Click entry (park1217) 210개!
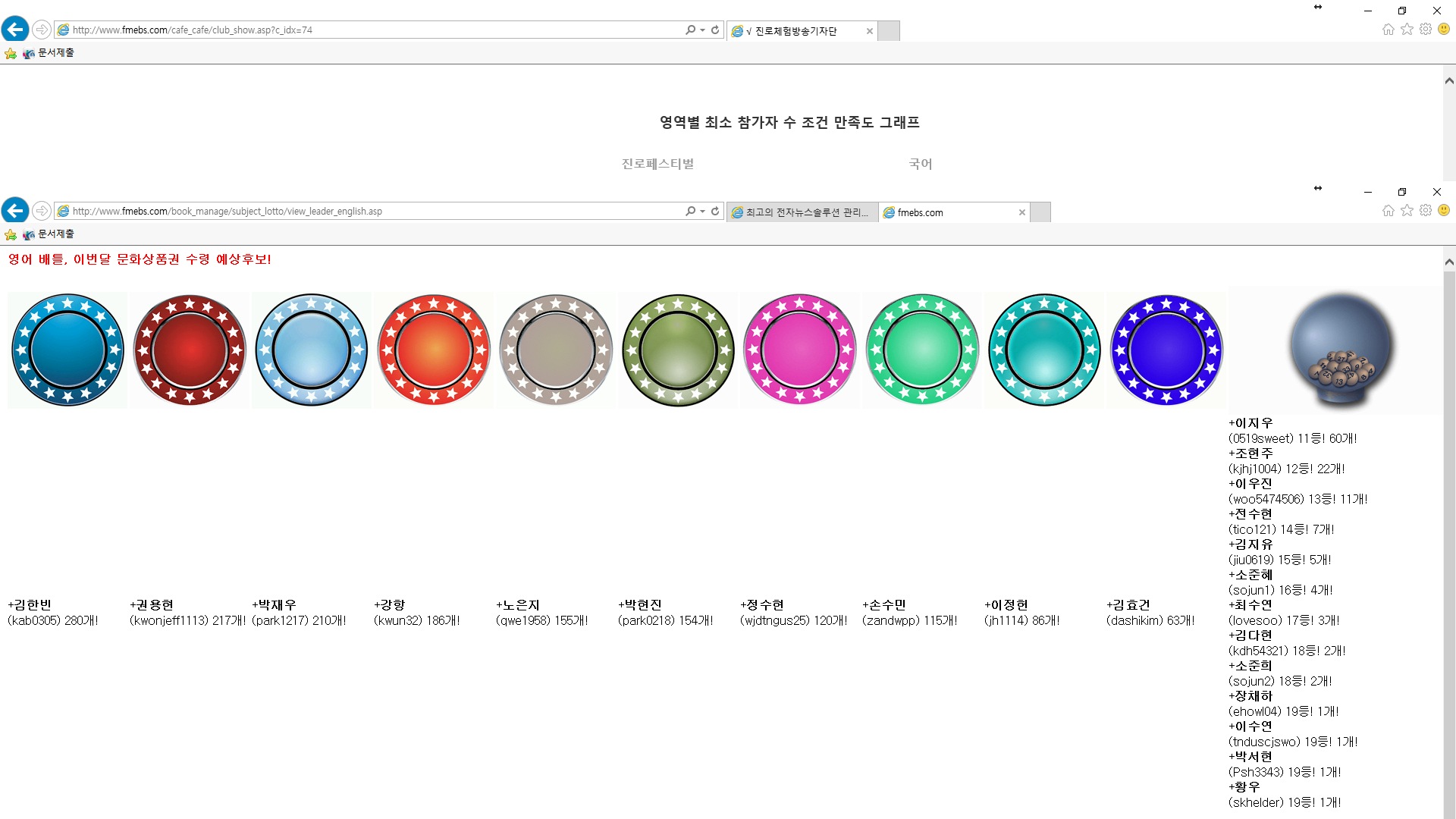This screenshot has width=1456, height=819. point(299,620)
